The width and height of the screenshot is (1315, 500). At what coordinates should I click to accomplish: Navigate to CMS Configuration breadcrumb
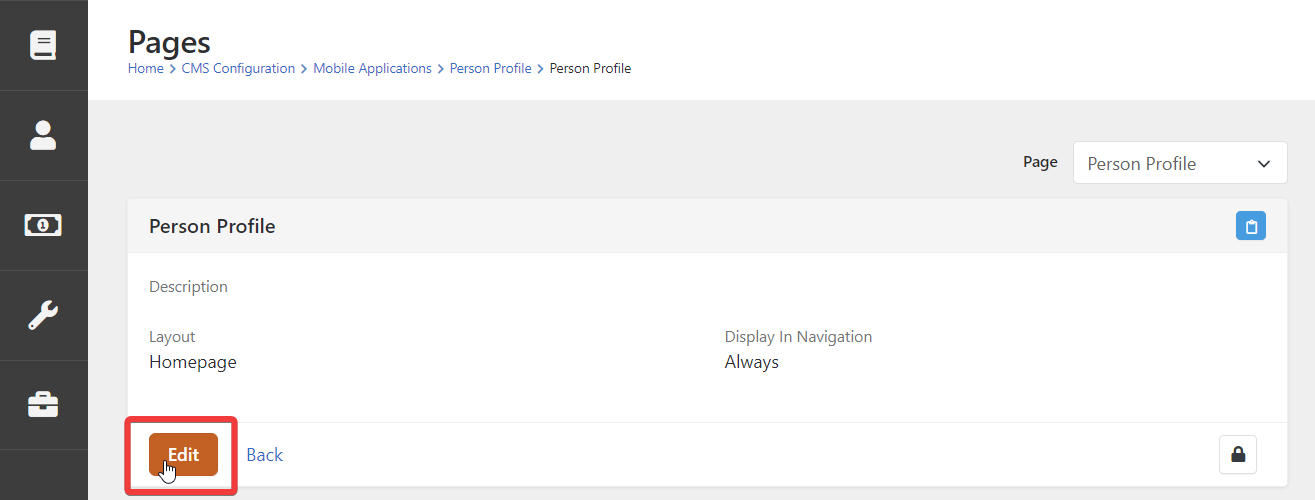(x=238, y=69)
